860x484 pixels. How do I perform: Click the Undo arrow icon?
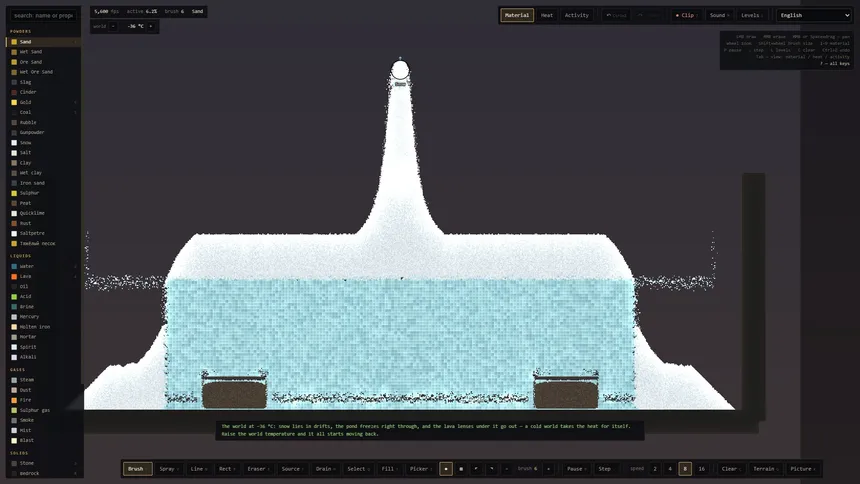(x=608, y=15)
